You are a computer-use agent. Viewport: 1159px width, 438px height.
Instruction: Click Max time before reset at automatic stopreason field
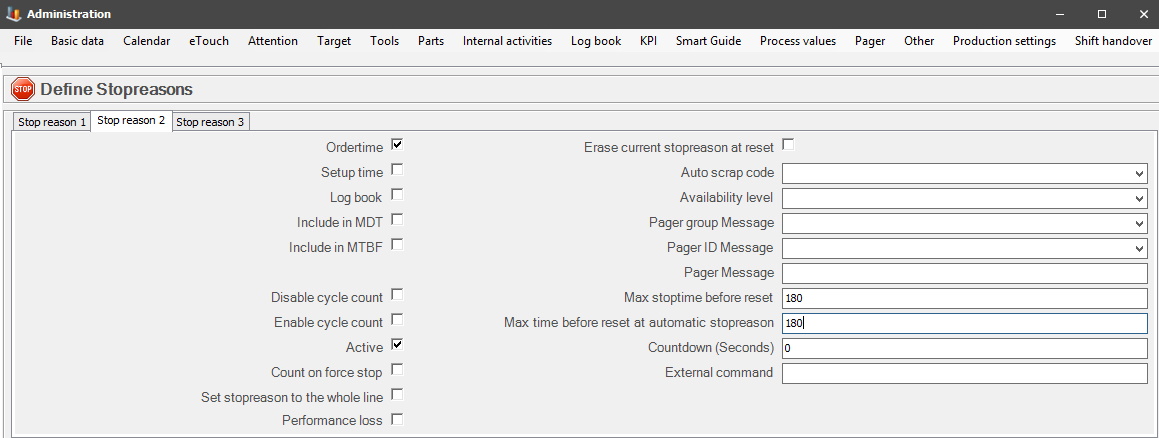tap(965, 323)
